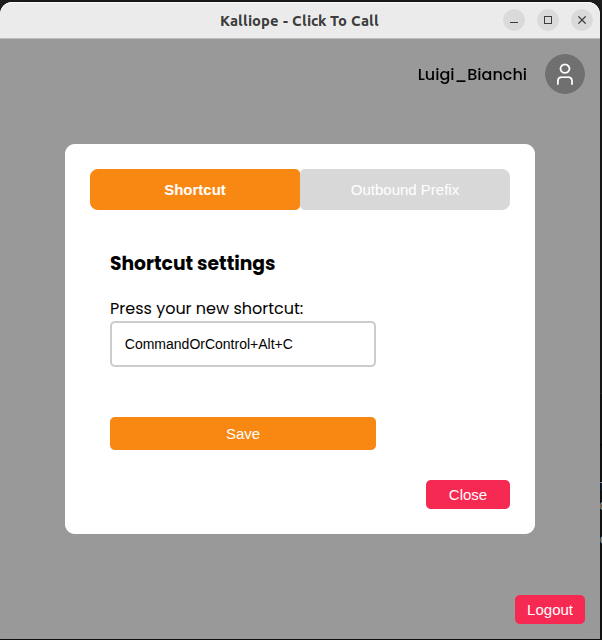Click the CommandOrControl+Alt+C text

tap(209, 344)
